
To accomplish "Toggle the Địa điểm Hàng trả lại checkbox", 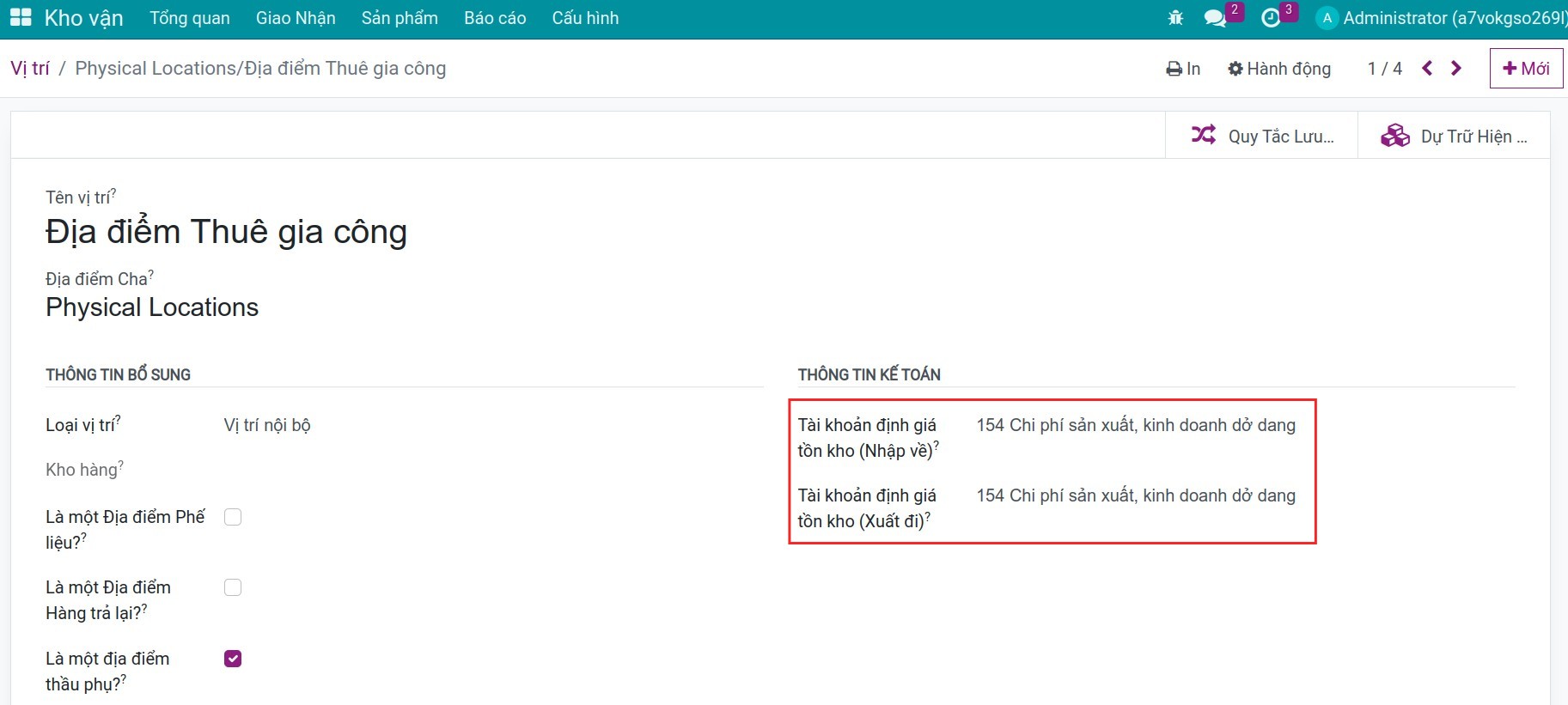I will click(x=233, y=587).
